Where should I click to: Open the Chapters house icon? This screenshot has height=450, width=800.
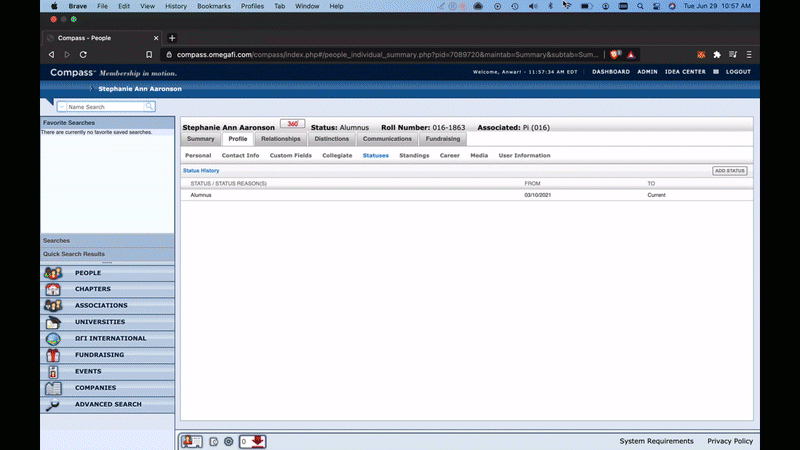53,289
